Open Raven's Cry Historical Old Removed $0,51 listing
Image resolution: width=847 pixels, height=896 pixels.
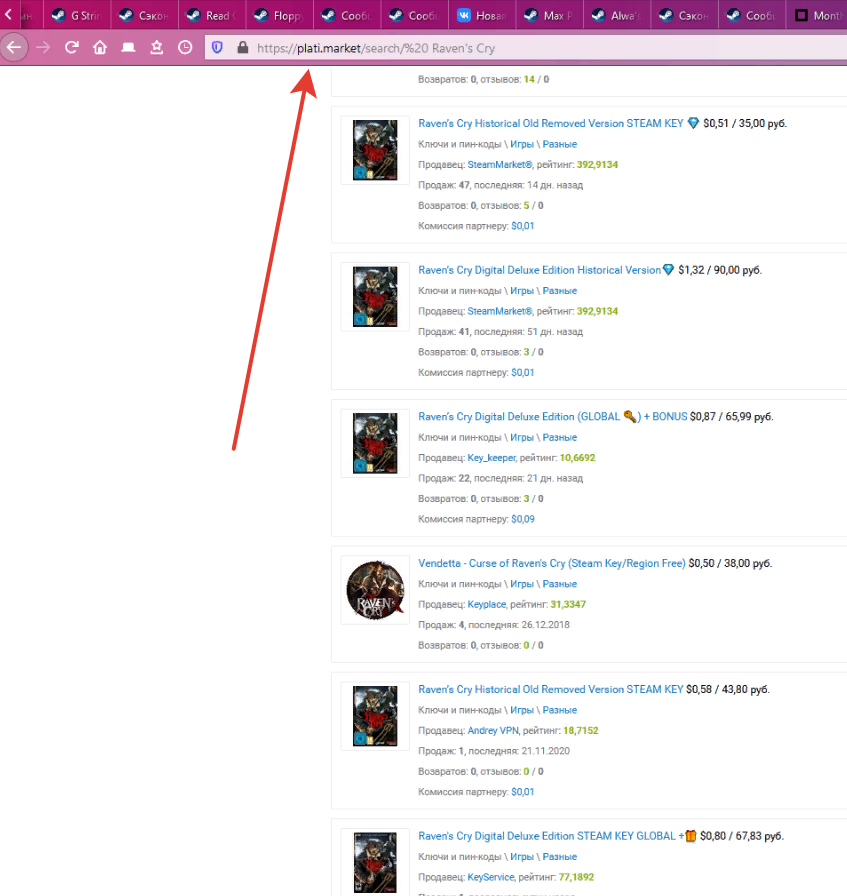click(x=550, y=123)
